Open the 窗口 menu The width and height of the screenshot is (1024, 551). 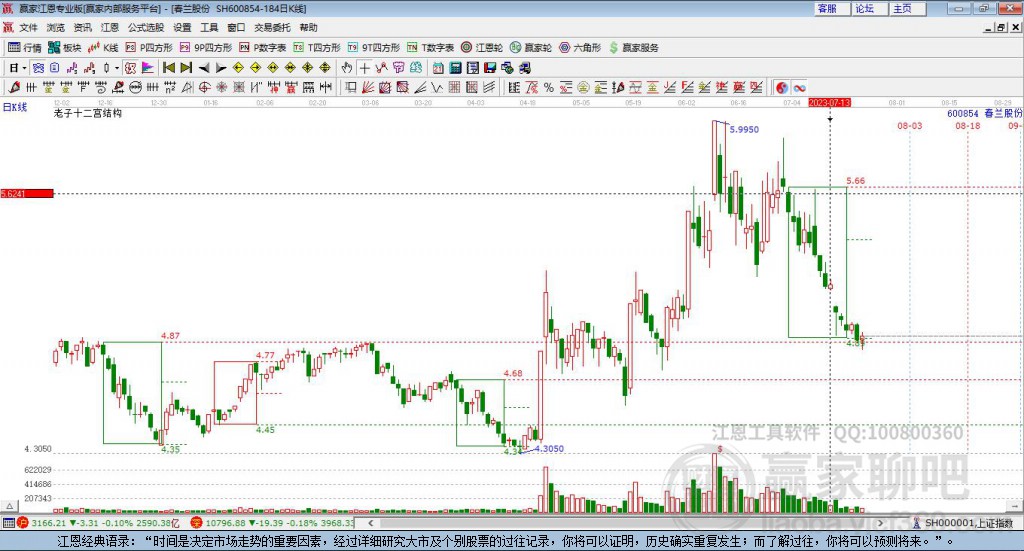(236, 27)
